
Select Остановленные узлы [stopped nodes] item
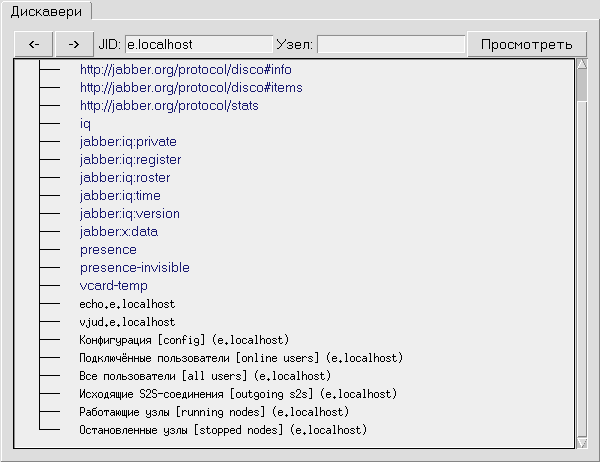223,430
